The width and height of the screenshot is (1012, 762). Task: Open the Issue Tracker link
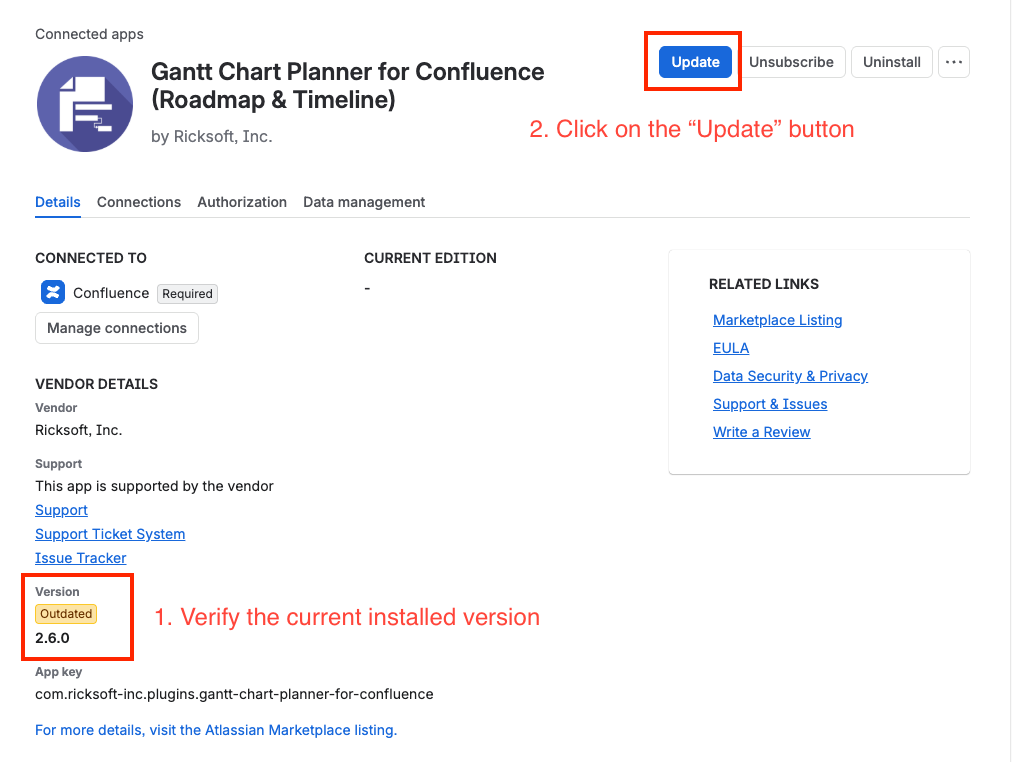[81, 557]
